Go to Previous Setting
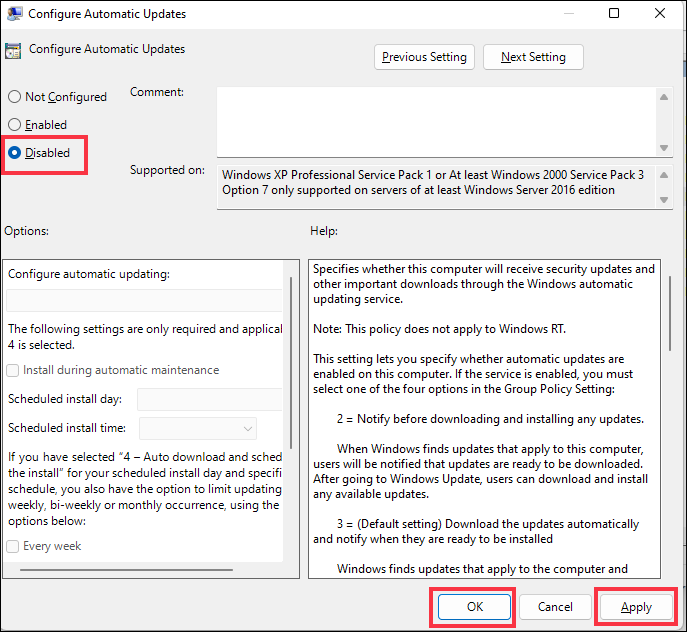Viewport: 687px width, 632px height. (x=424, y=57)
